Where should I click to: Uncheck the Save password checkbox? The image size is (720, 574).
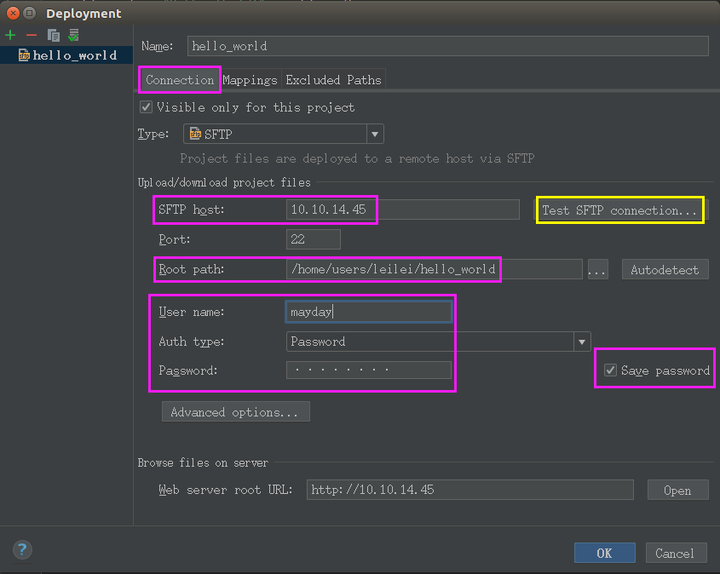click(x=610, y=371)
